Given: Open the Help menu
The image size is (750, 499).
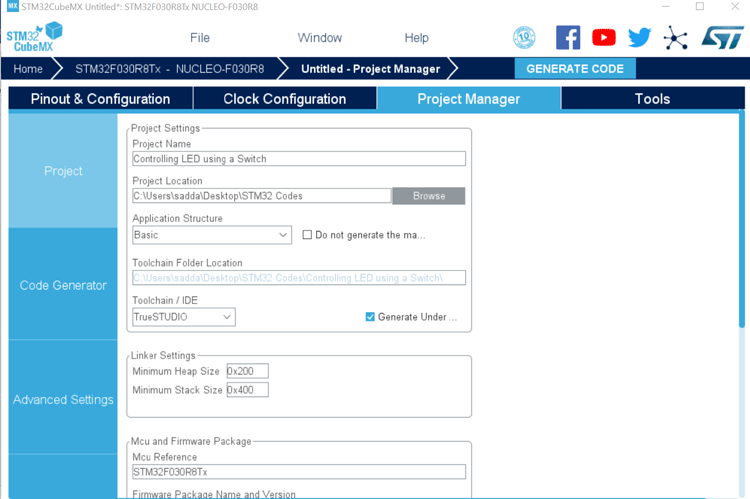Looking at the screenshot, I should point(416,38).
